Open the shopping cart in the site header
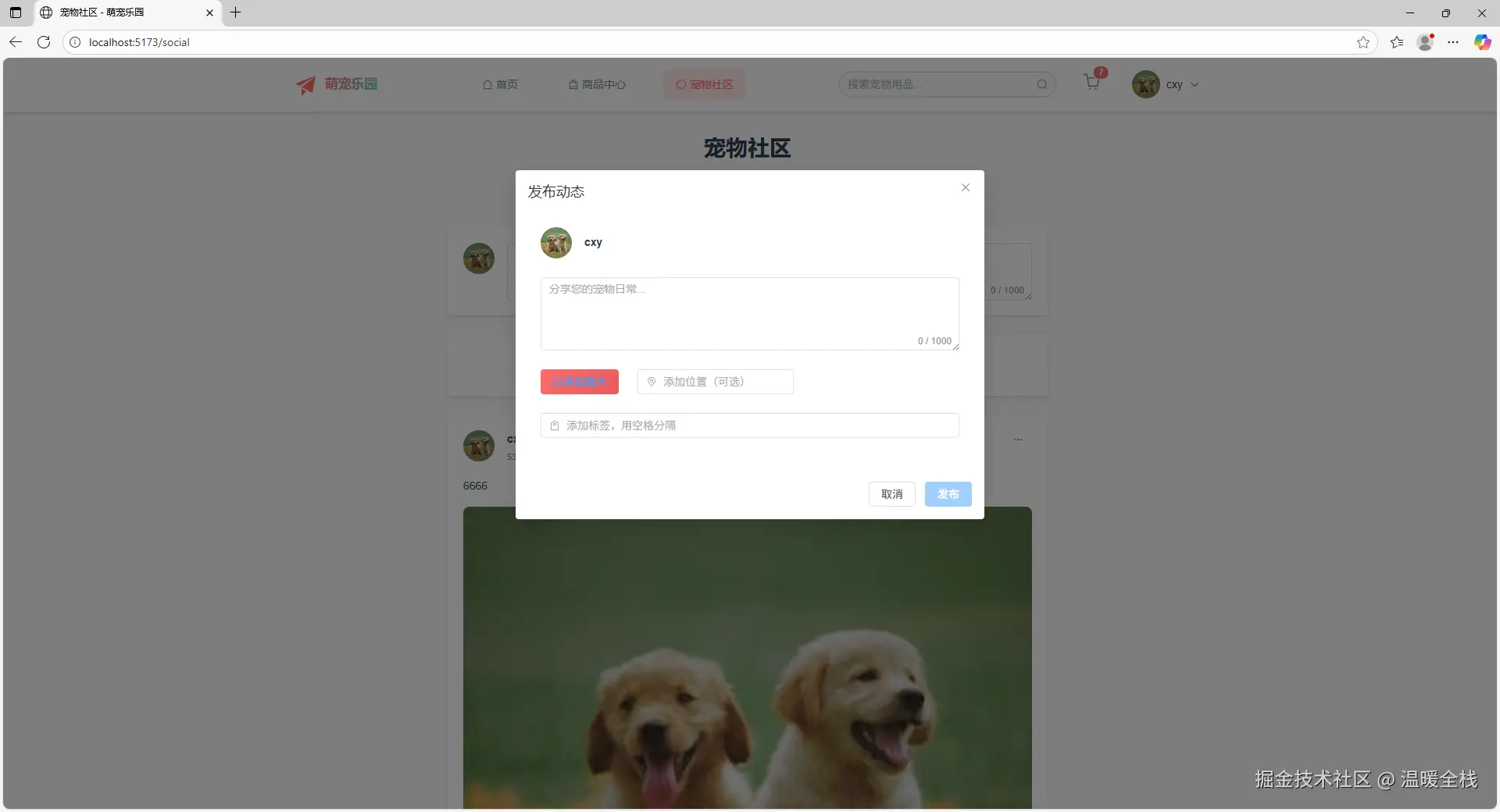1500x812 pixels. [1092, 82]
